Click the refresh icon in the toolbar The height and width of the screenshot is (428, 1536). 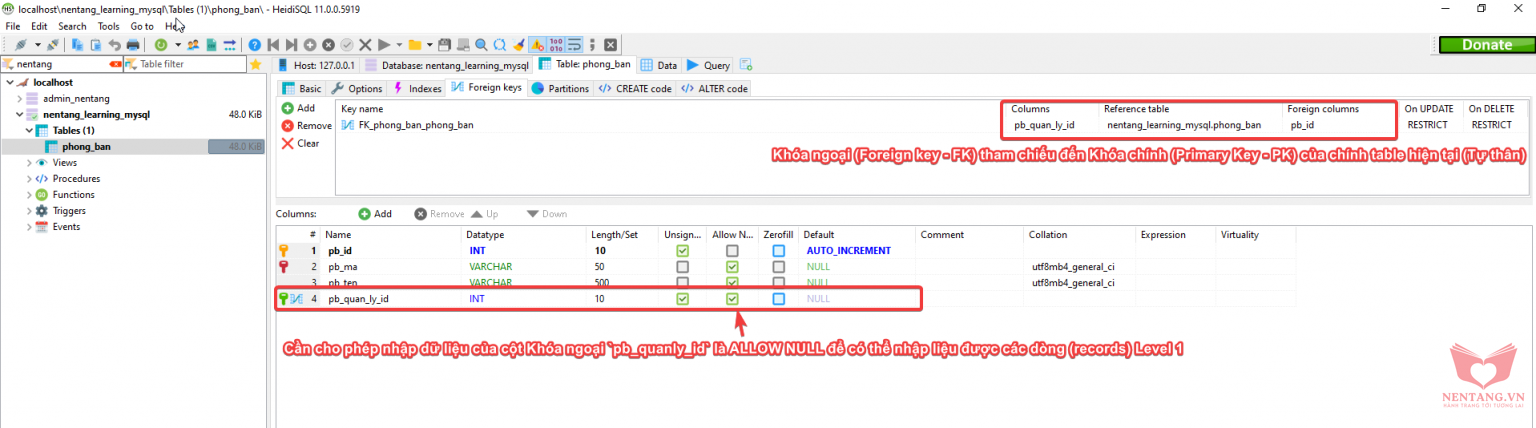[160, 45]
